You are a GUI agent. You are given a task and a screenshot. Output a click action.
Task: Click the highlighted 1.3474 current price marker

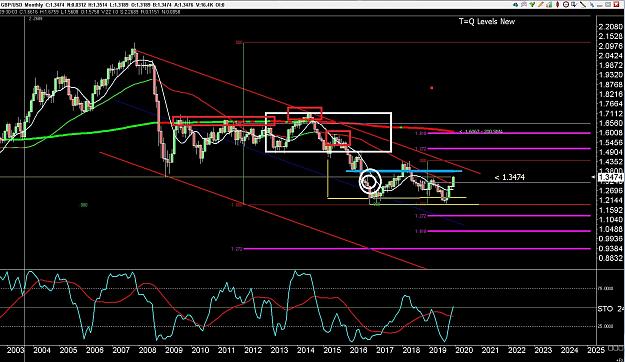point(611,177)
